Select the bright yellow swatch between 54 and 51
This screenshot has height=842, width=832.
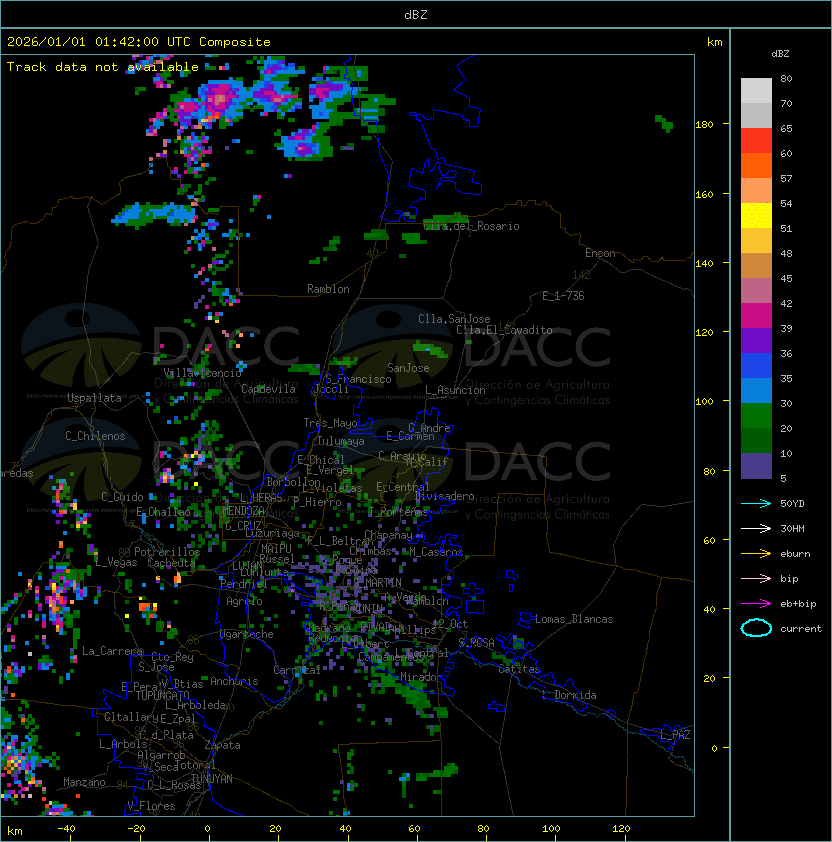(756, 216)
